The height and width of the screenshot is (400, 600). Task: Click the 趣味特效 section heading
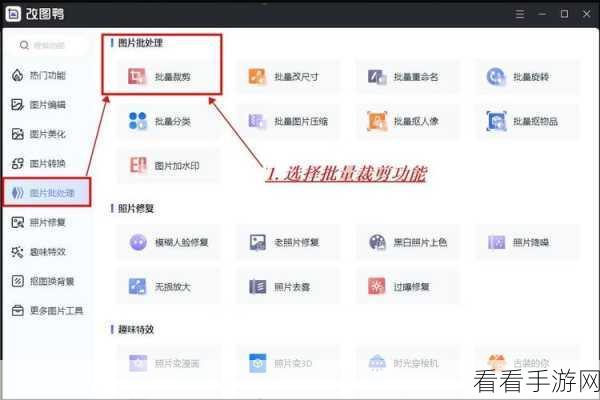click(x=136, y=330)
